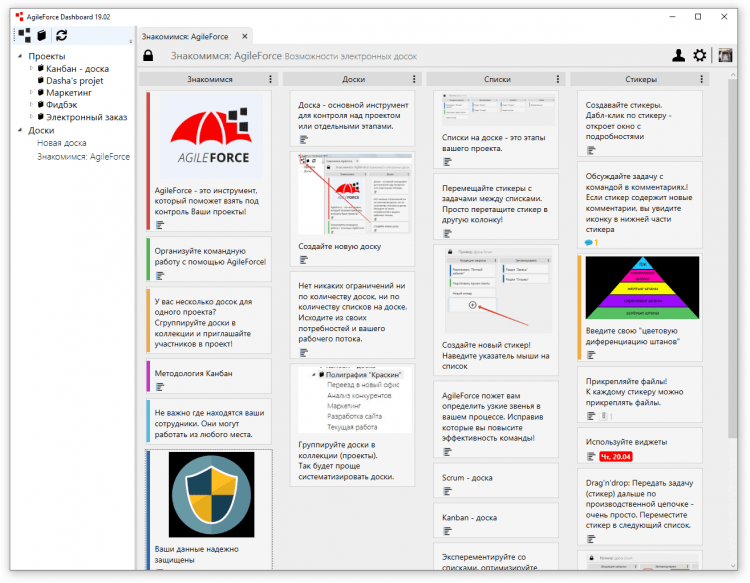Select the Маркетинг project label
750x583 pixels.
coord(68,93)
